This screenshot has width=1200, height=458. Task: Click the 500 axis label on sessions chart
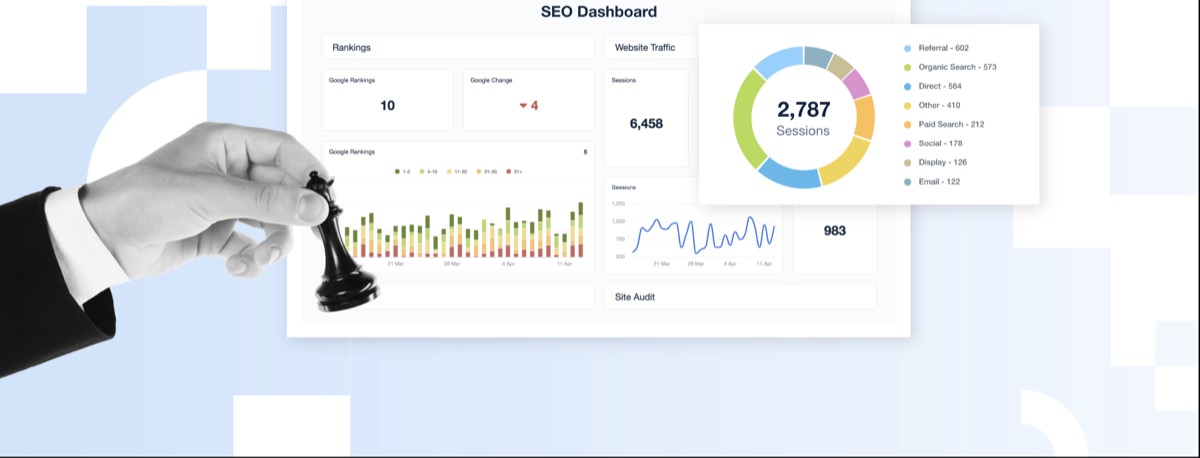(x=620, y=256)
